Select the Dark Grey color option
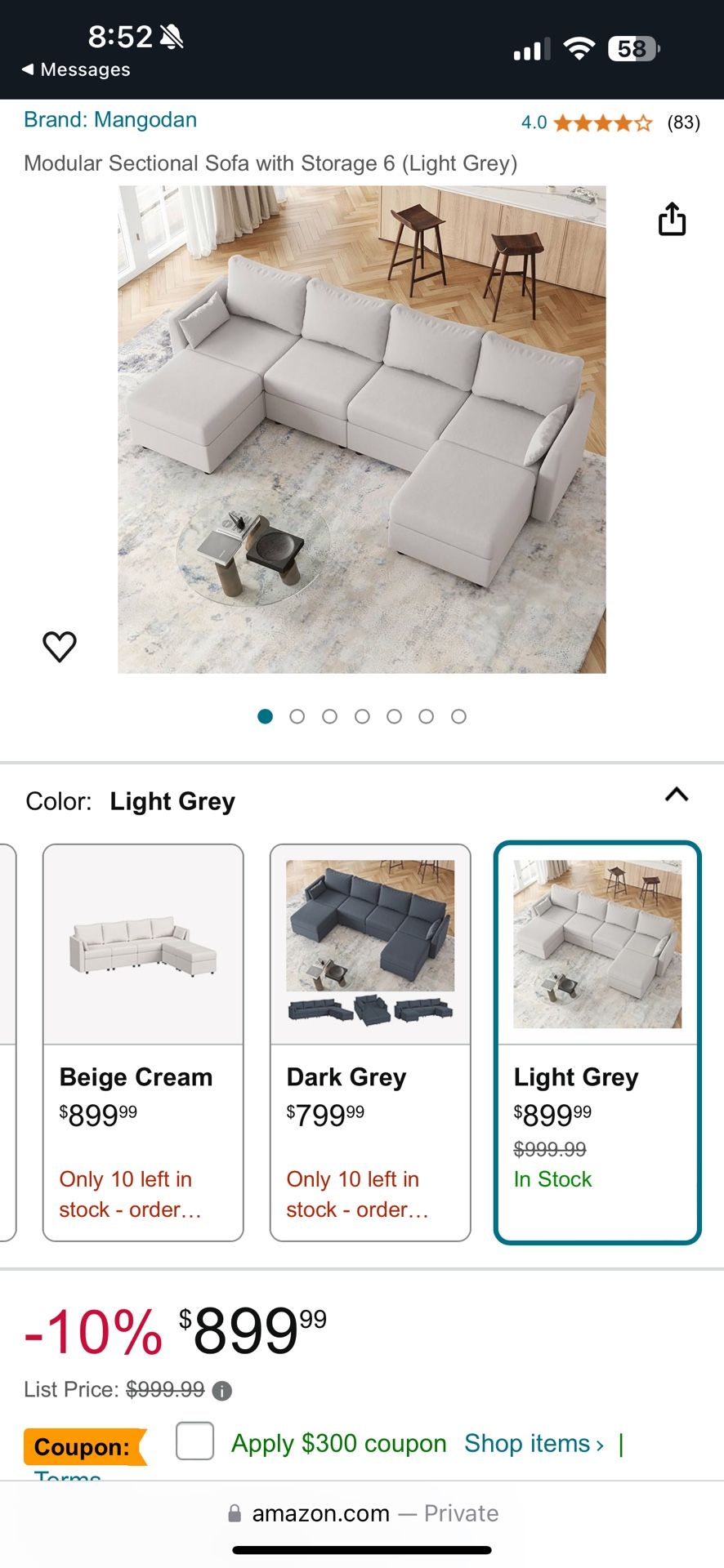The width and height of the screenshot is (724, 1568). pos(370,1042)
